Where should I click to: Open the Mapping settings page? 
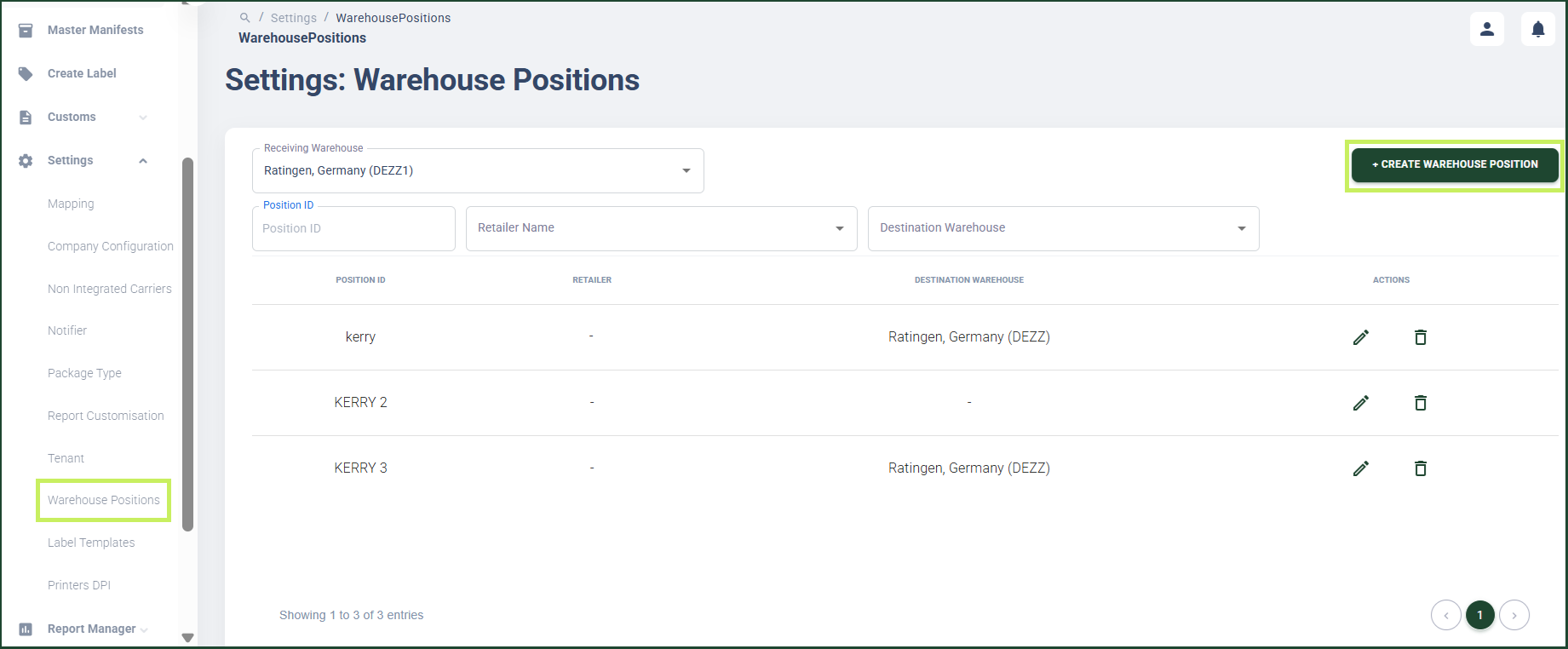click(x=71, y=204)
